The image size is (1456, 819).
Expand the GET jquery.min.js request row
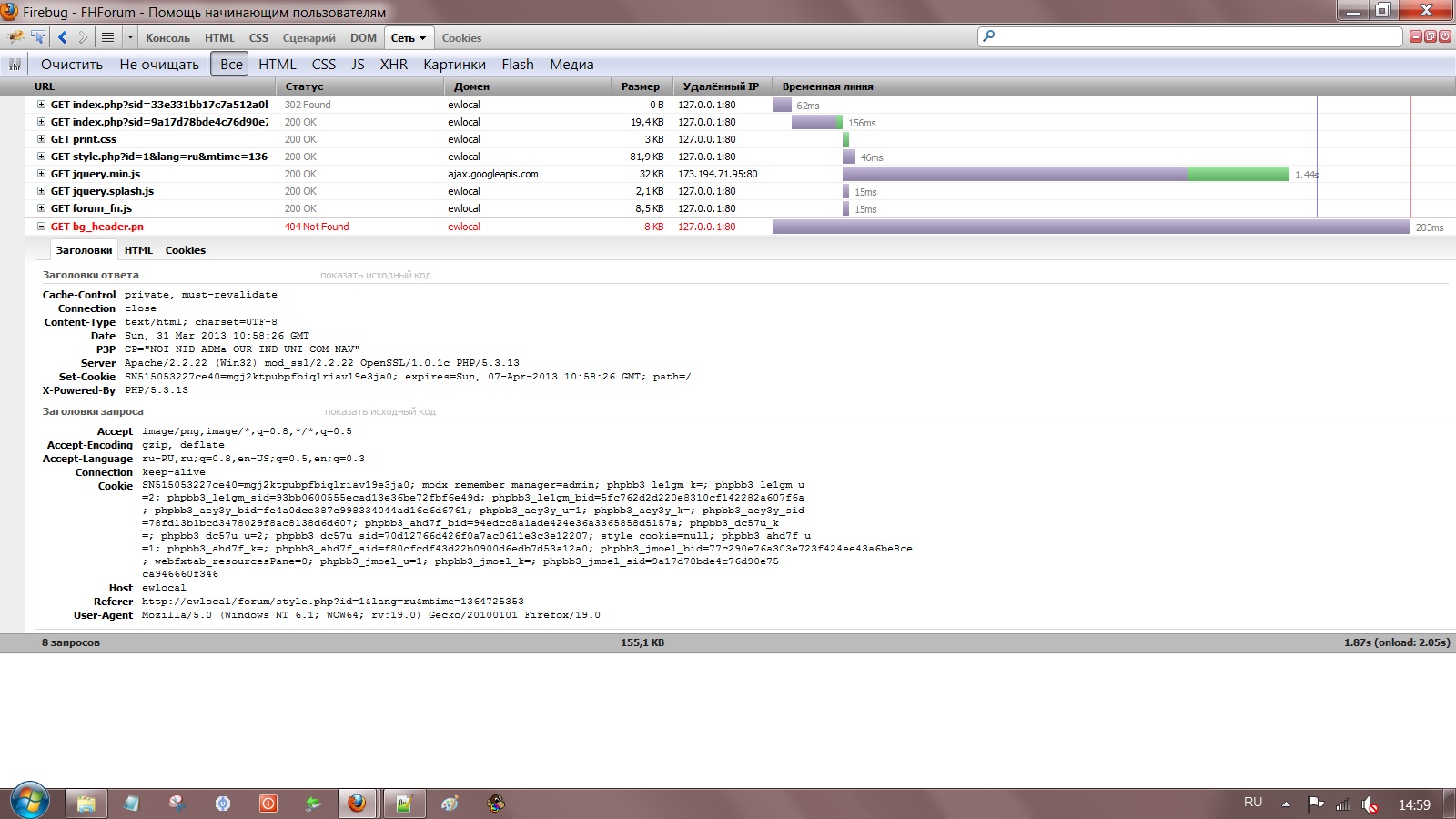[41, 174]
